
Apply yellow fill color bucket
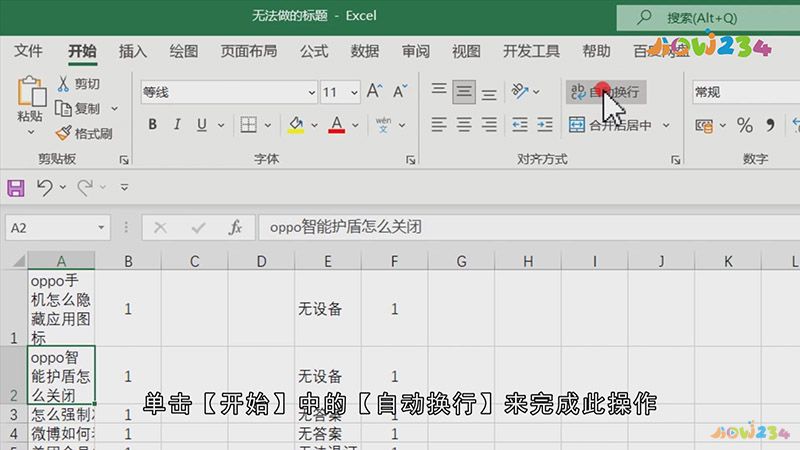(296, 124)
